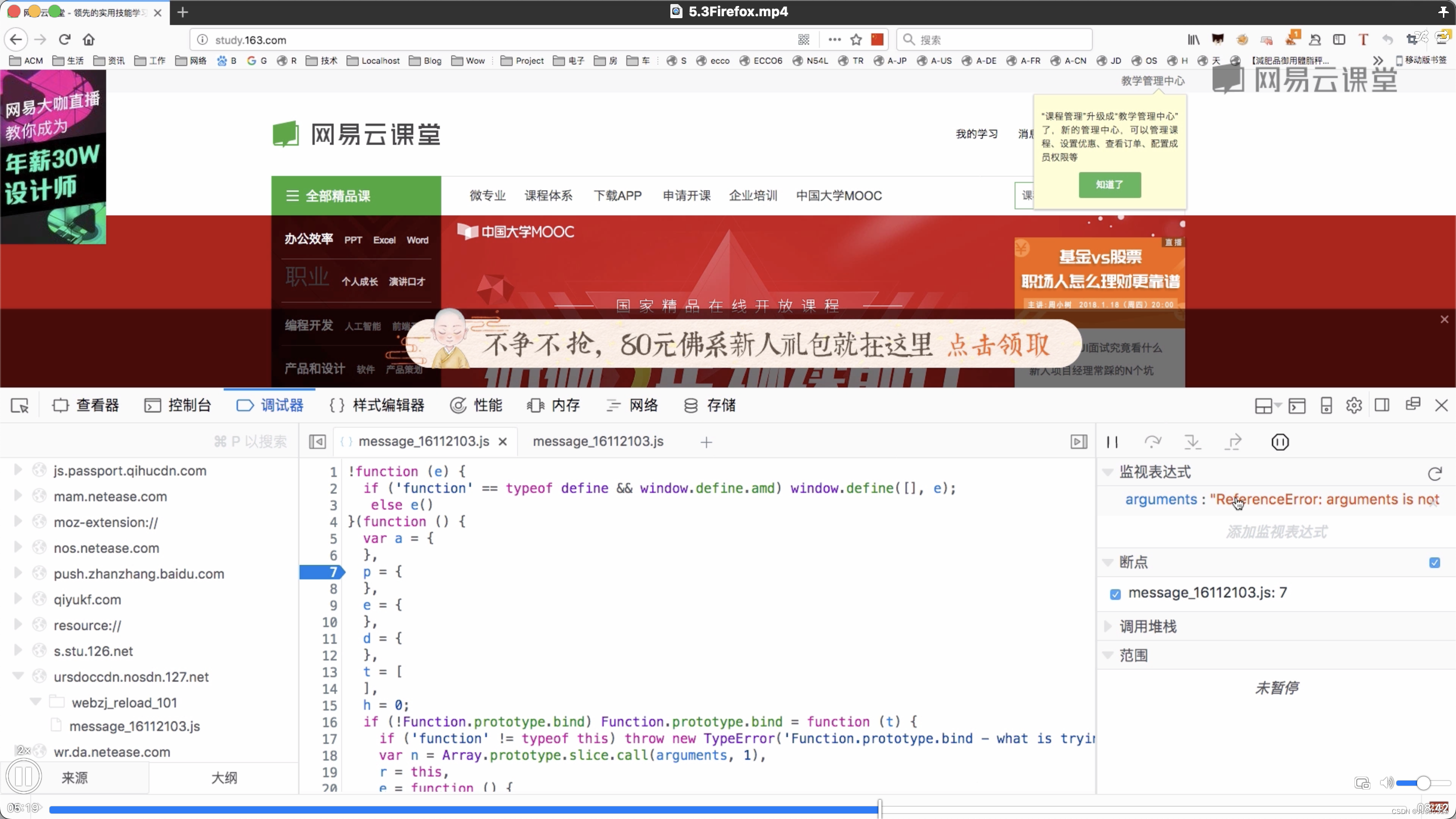Open the 下载APP navigation link
Image resolution: width=1456 pixels, height=819 pixels.
[617, 196]
